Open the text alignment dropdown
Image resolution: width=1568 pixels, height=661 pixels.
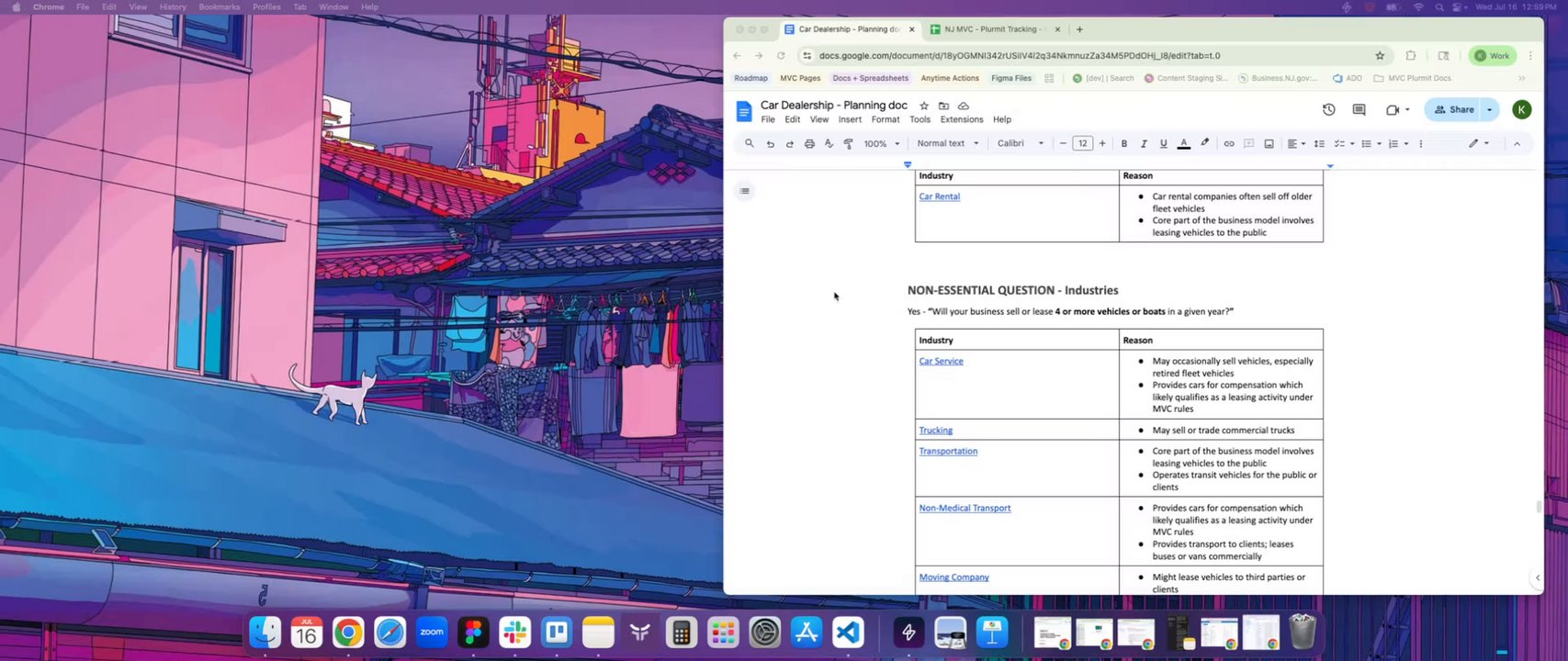point(1296,143)
